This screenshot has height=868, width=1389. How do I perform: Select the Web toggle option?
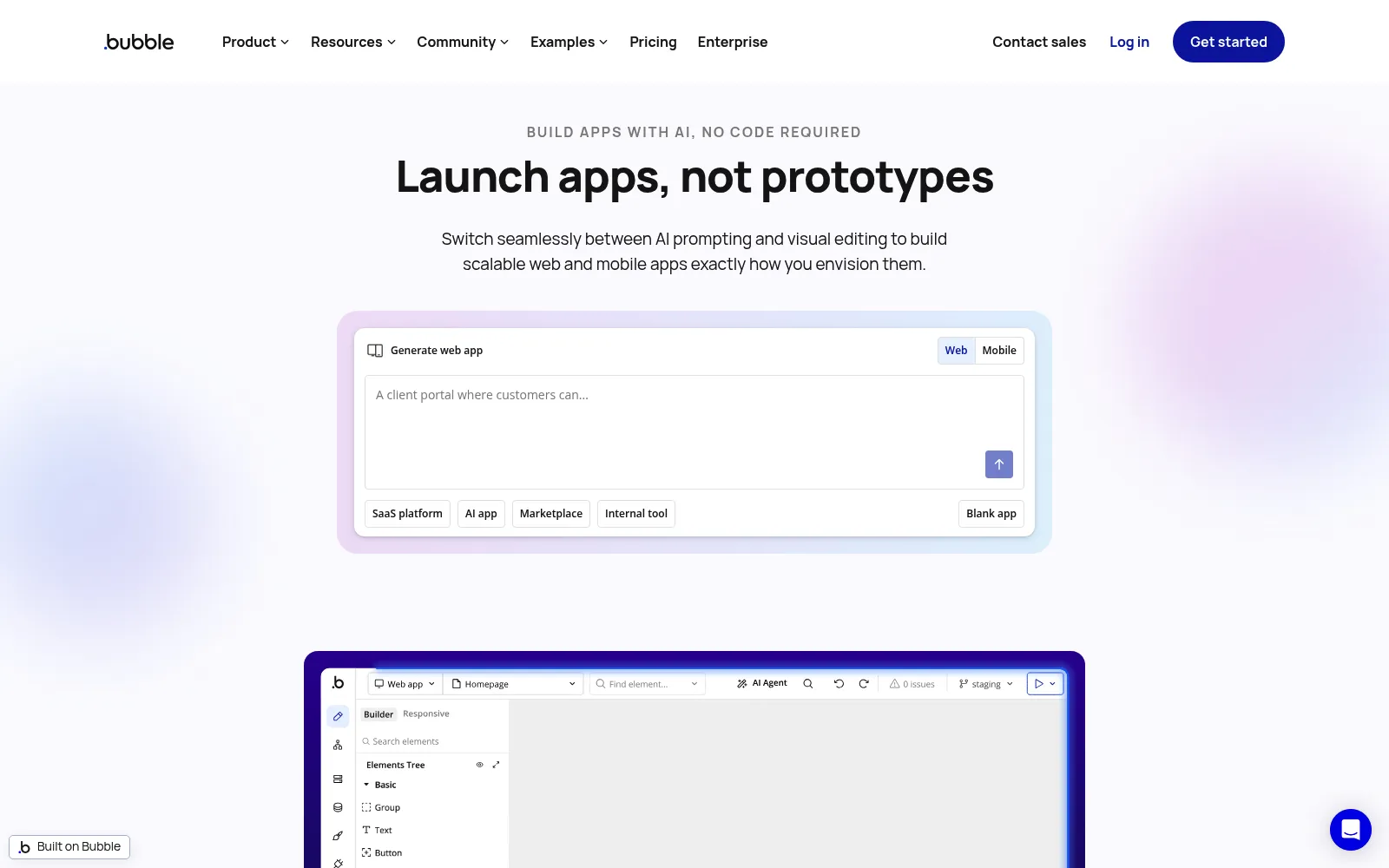click(956, 351)
